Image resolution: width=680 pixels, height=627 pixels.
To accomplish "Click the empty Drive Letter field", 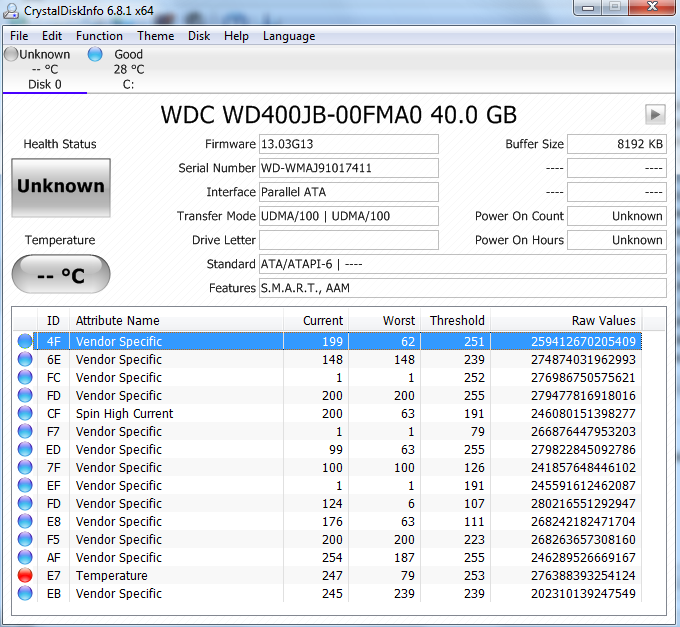I will [x=349, y=240].
